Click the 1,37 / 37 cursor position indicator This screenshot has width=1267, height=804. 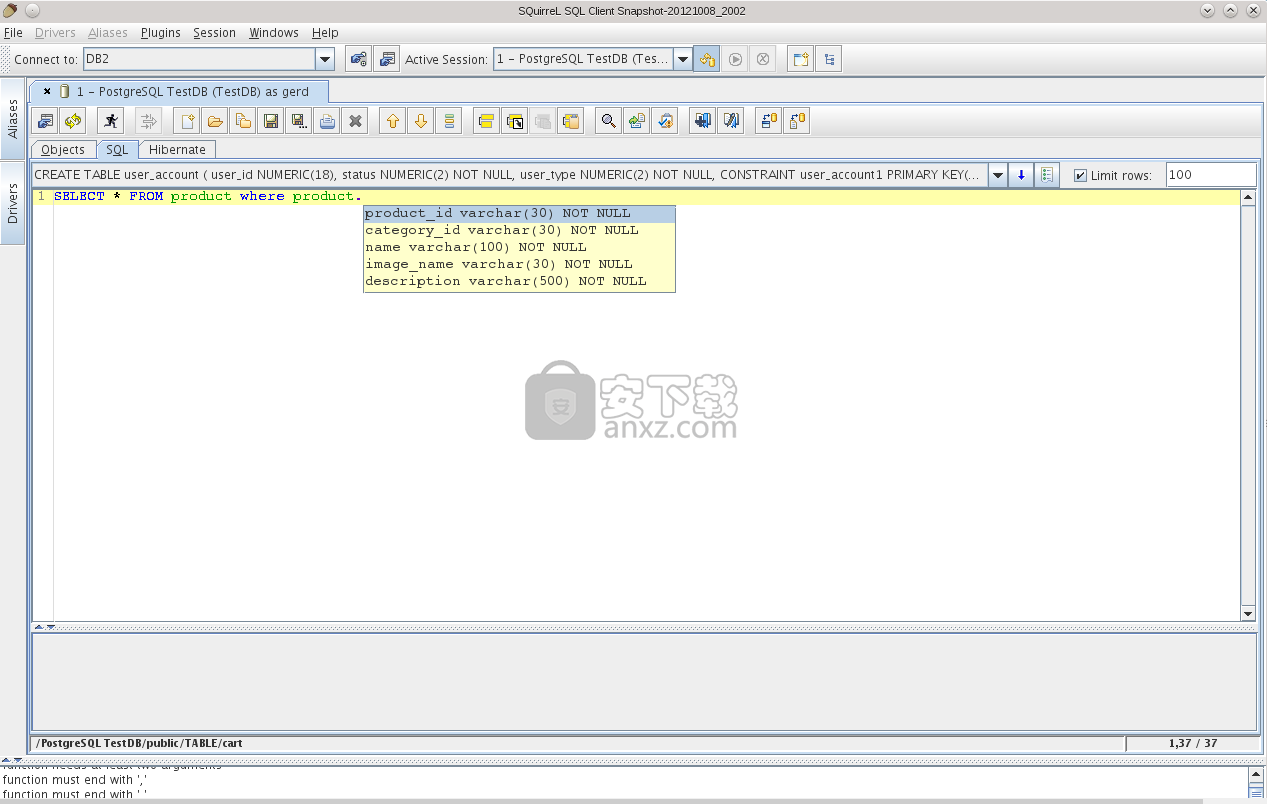tap(1193, 743)
